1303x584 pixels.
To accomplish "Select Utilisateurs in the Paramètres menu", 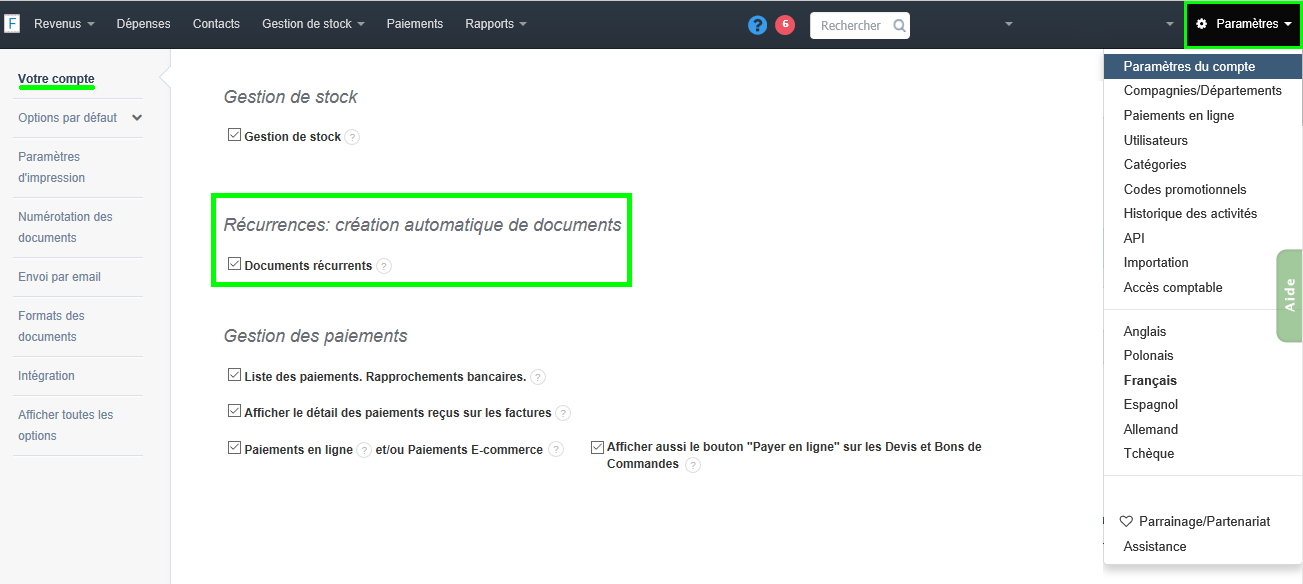I will (x=1156, y=140).
